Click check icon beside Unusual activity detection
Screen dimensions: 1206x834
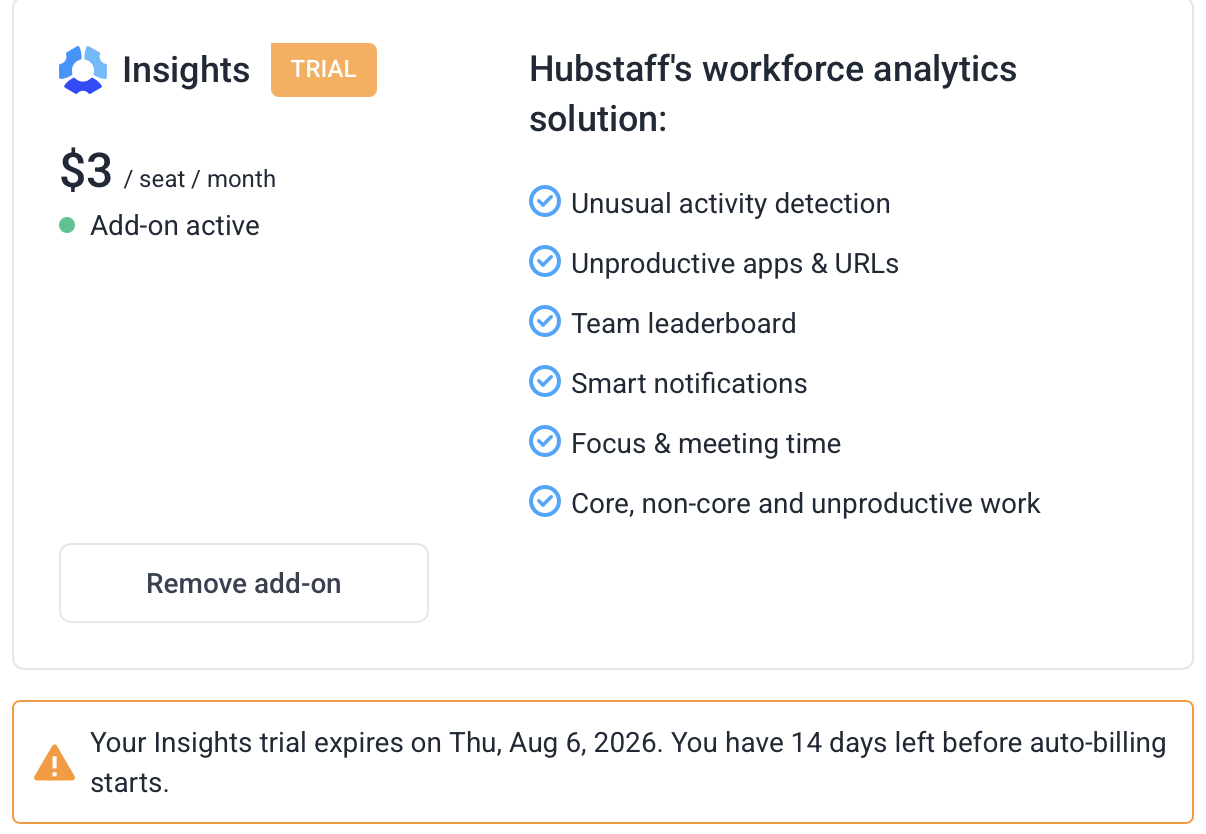click(544, 201)
